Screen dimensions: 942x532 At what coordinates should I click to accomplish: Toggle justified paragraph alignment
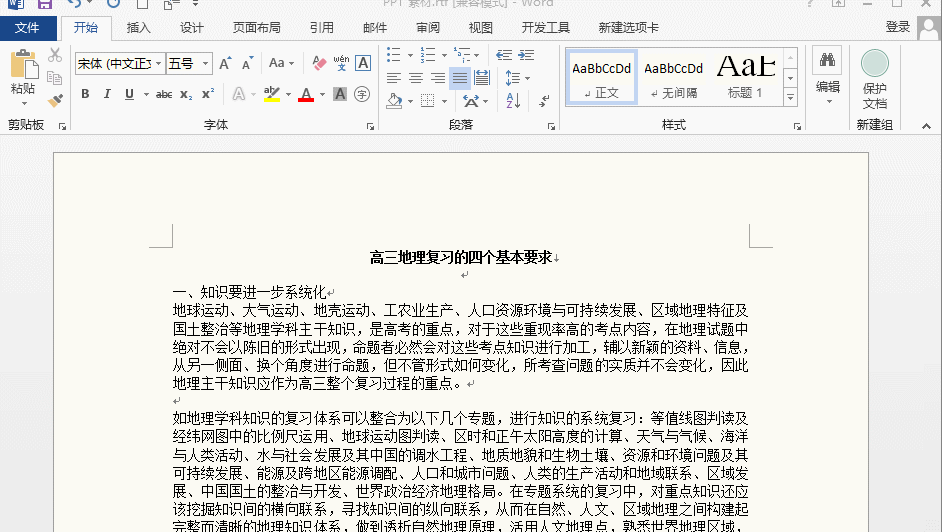click(x=459, y=78)
